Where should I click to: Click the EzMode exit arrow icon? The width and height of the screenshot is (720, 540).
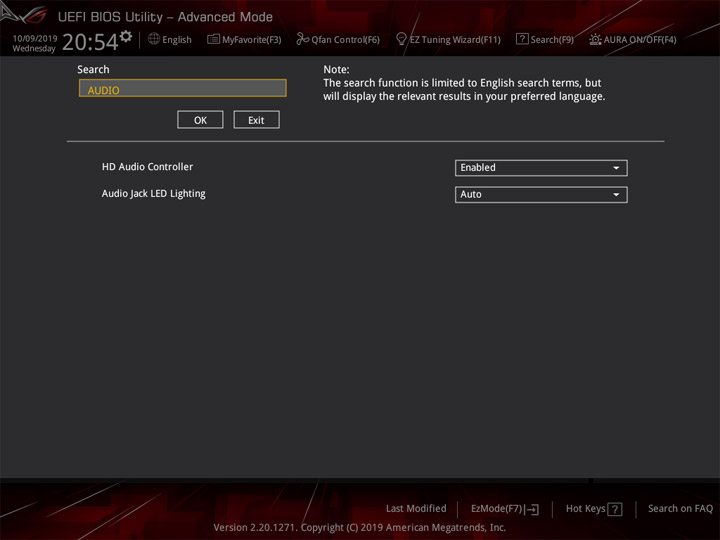coord(533,509)
